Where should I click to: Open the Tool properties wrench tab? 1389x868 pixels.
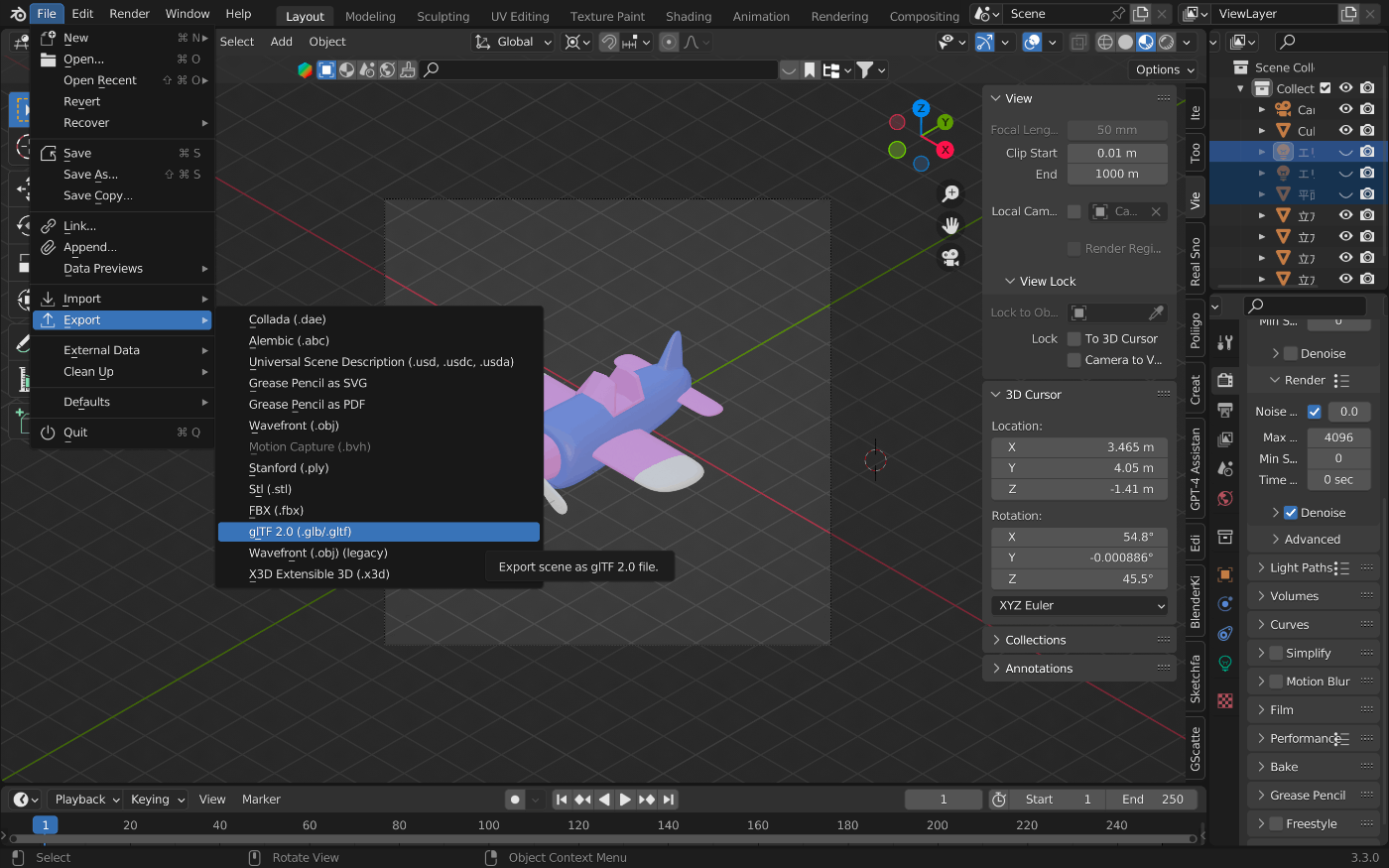pyautogui.click(x=1225, y=342)
